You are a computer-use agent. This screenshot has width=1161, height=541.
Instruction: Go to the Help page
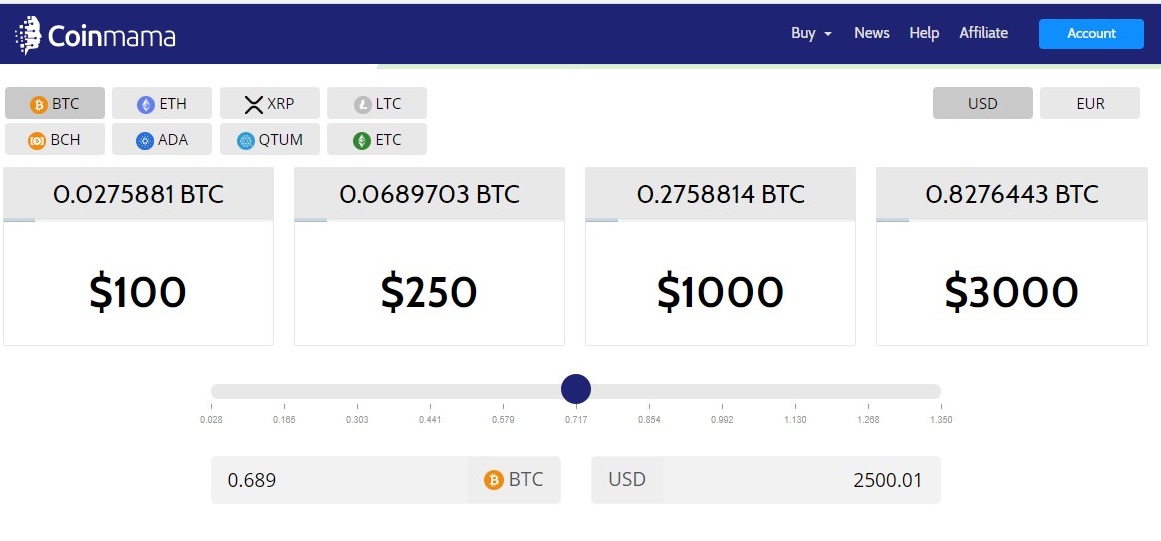(924, 33)
